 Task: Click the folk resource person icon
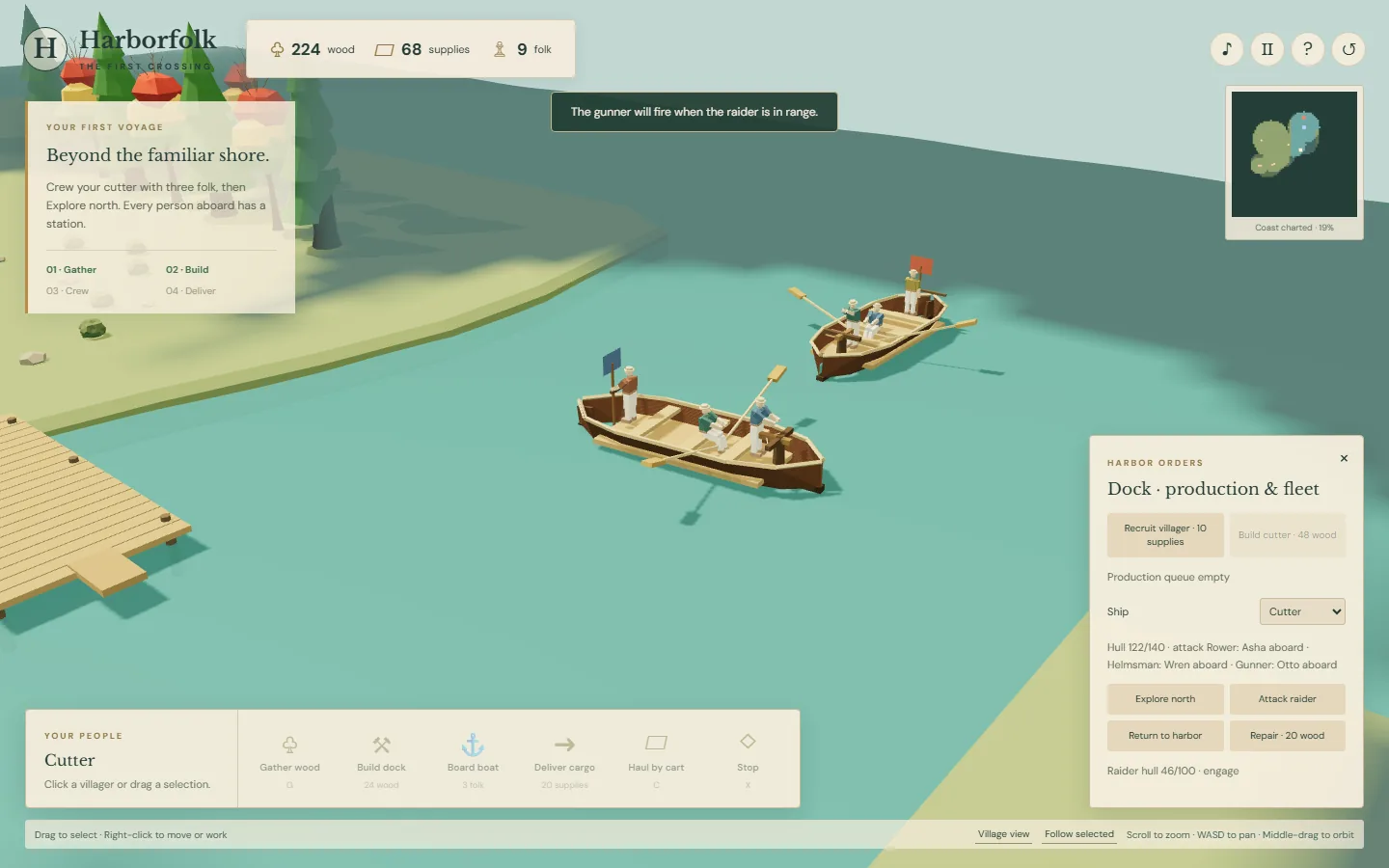pyautogui.click(x=500, y=49)
